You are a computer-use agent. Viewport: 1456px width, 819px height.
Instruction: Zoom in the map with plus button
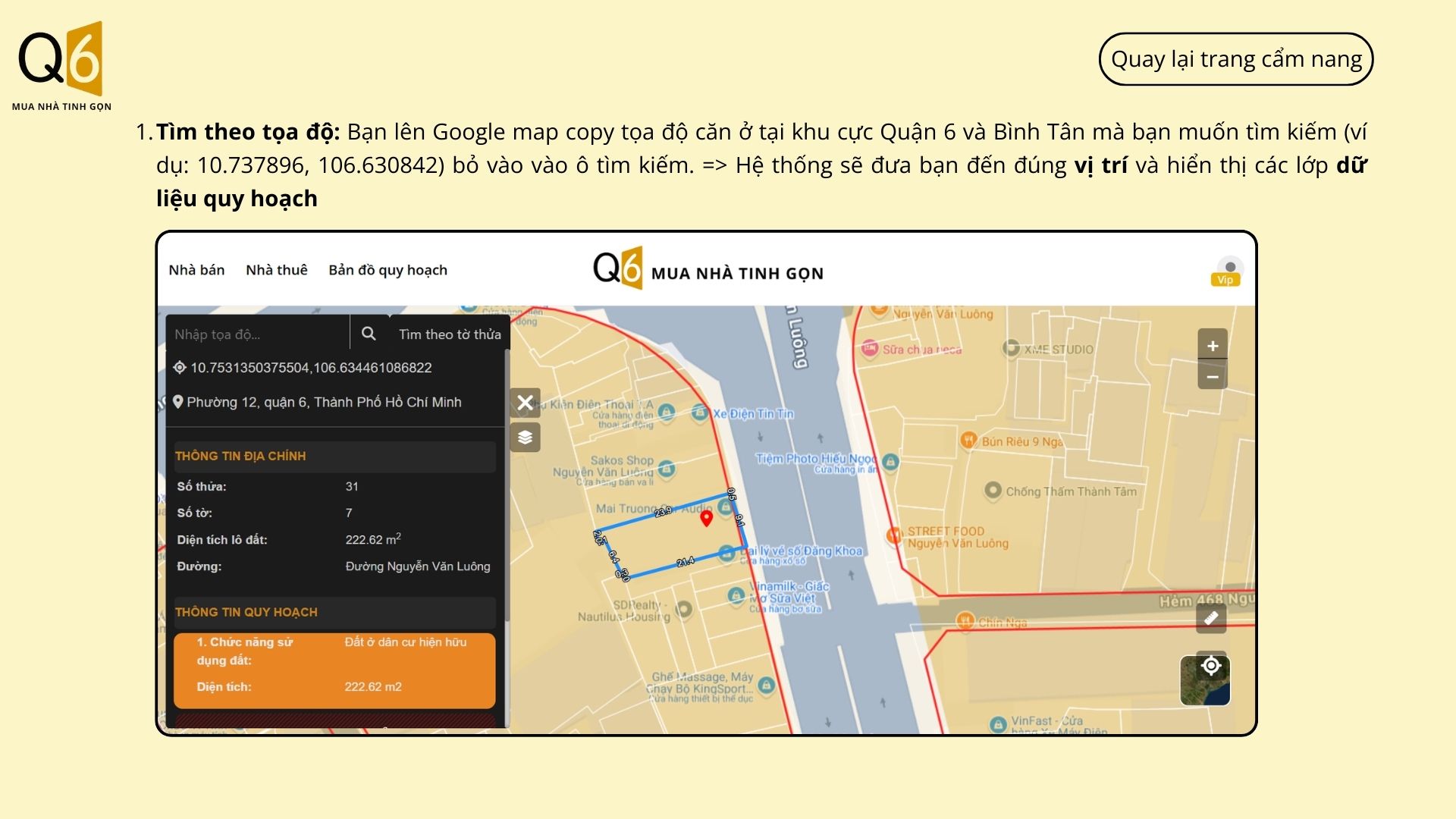coord(1213,346)
